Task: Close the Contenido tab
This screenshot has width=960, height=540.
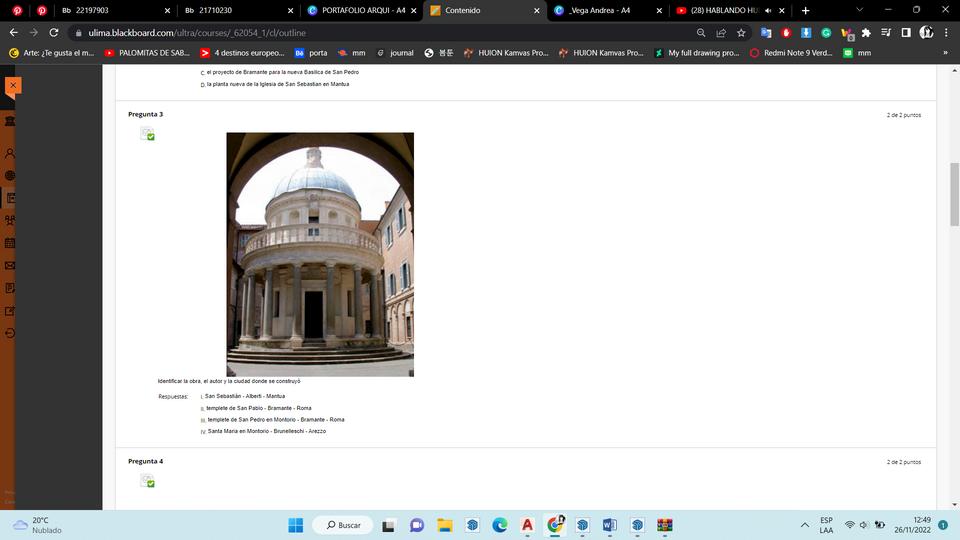Action: click(x=536, y=10)
